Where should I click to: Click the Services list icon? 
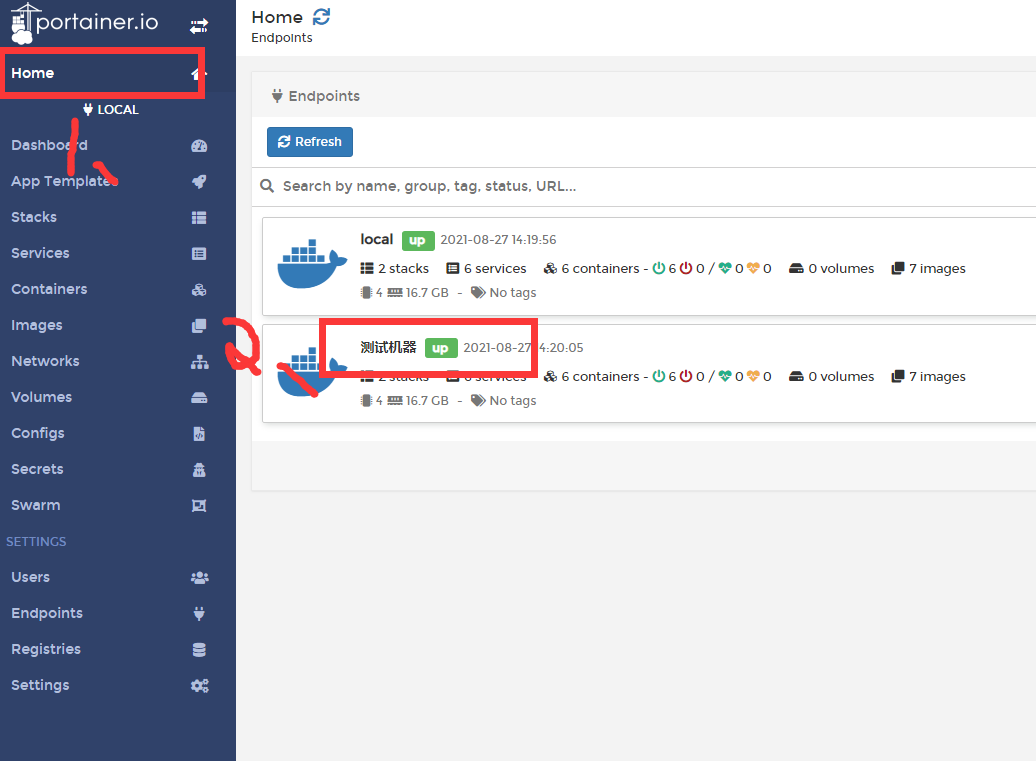[x=199, y=254]
